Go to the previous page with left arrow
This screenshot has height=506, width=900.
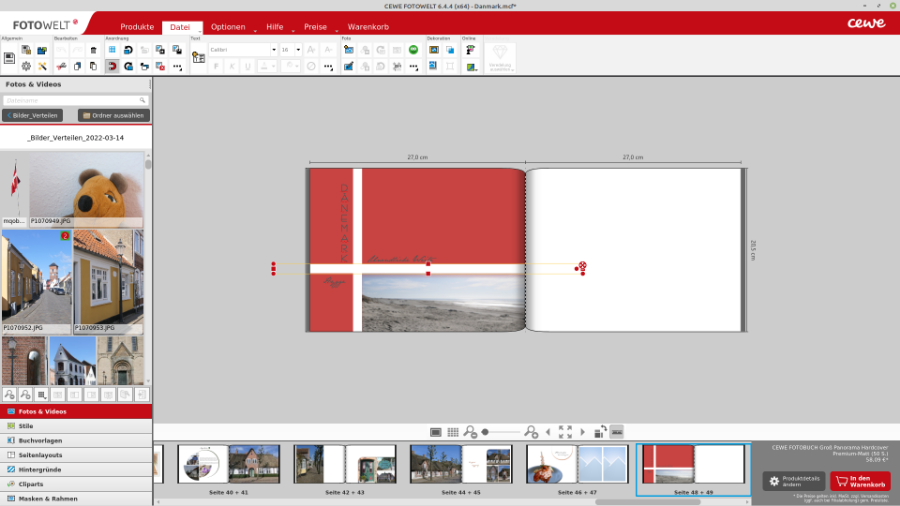547,432
